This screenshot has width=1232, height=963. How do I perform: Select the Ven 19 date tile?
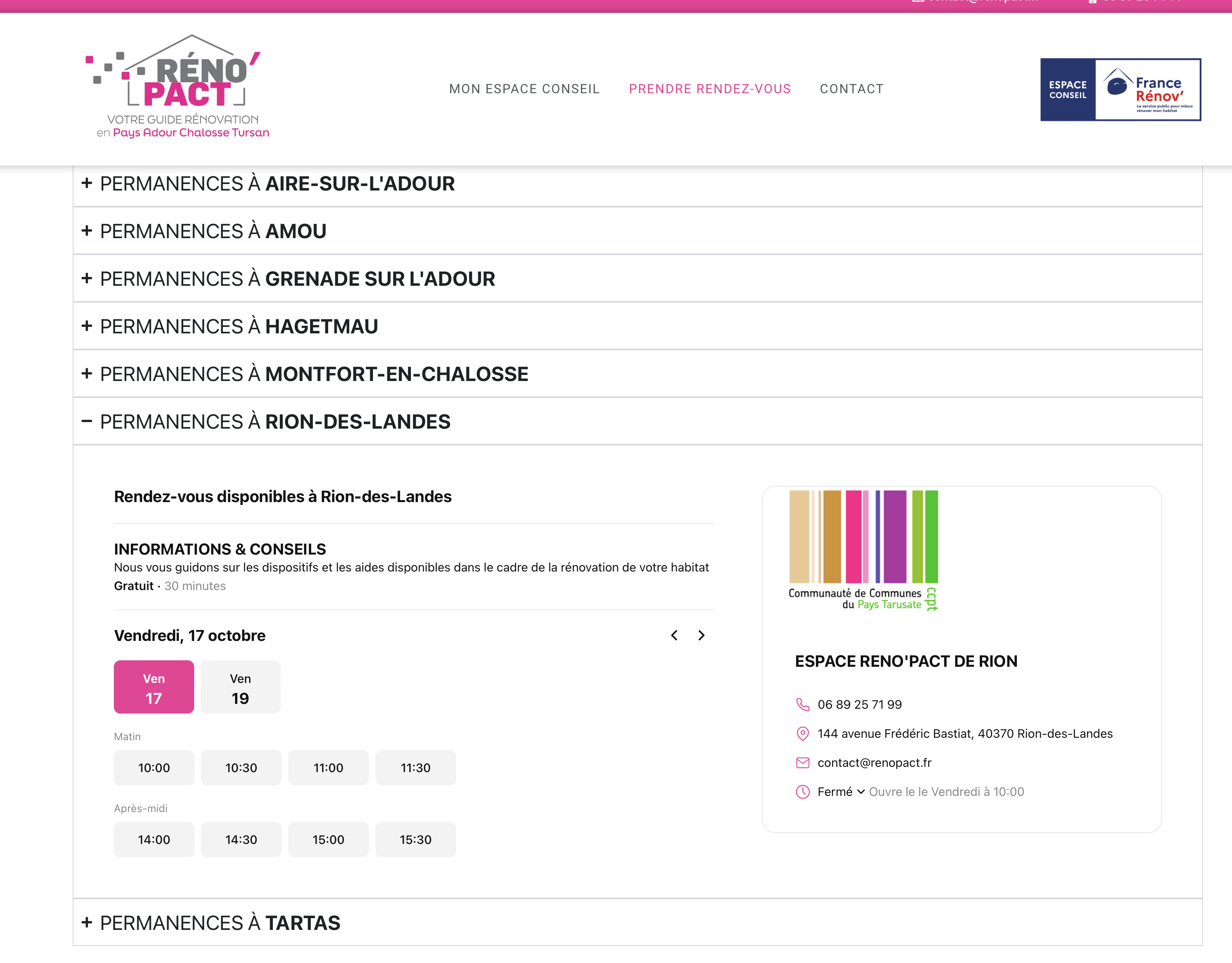point(240,687)
